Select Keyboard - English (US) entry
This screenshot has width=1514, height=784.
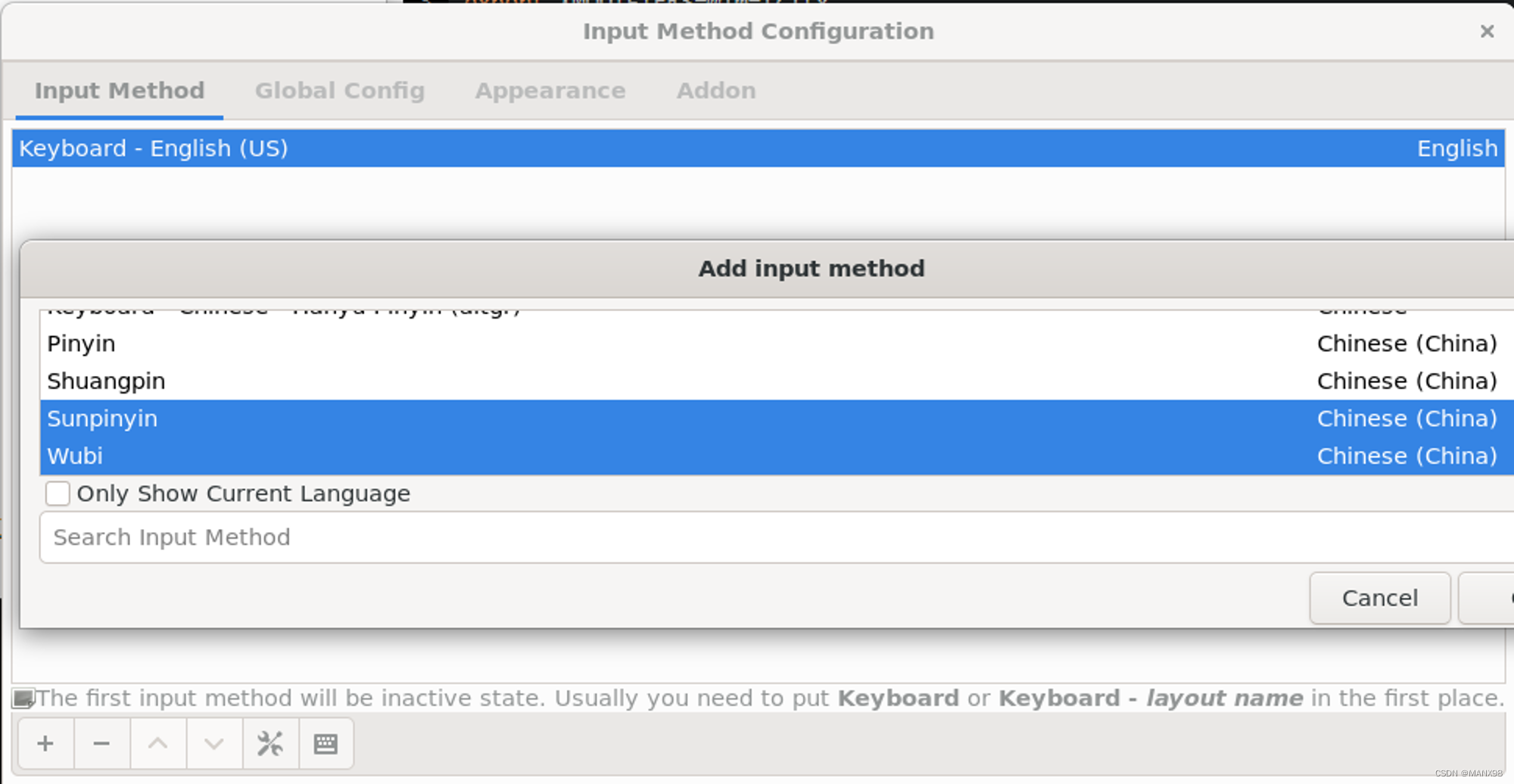click(154, 148)
